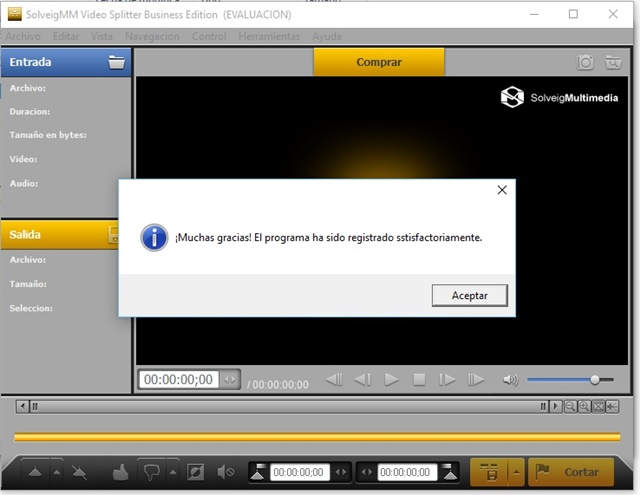640x495 pixels.
Task: Click the yellow Comprar button
Action: pyautogui.click(x=379, y=62)
